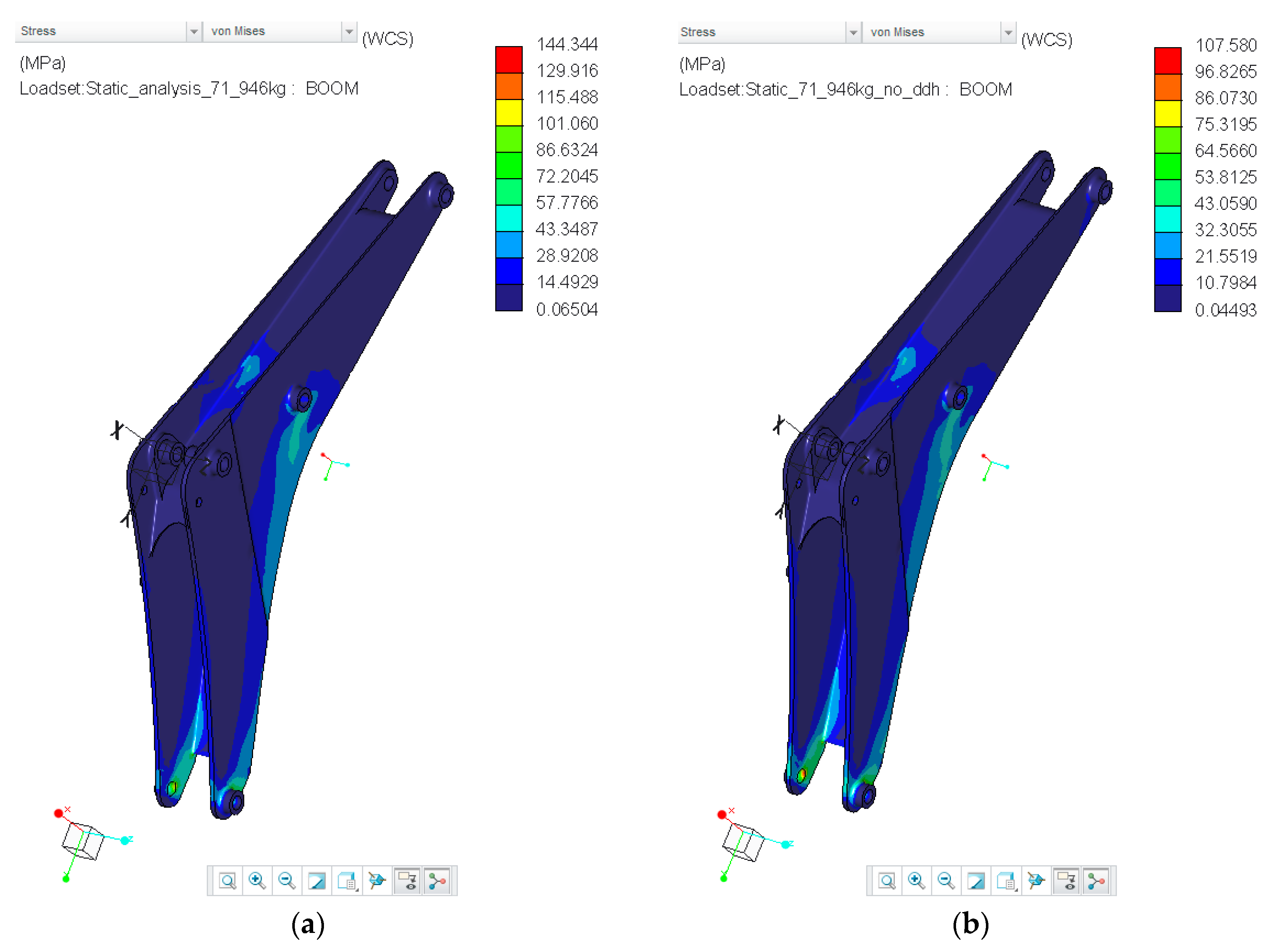This screenshot has height=952, width=1271.
Task: Click Refit icon in right view's toolbar
Action: pyautogui.click(x=887, y=881)
